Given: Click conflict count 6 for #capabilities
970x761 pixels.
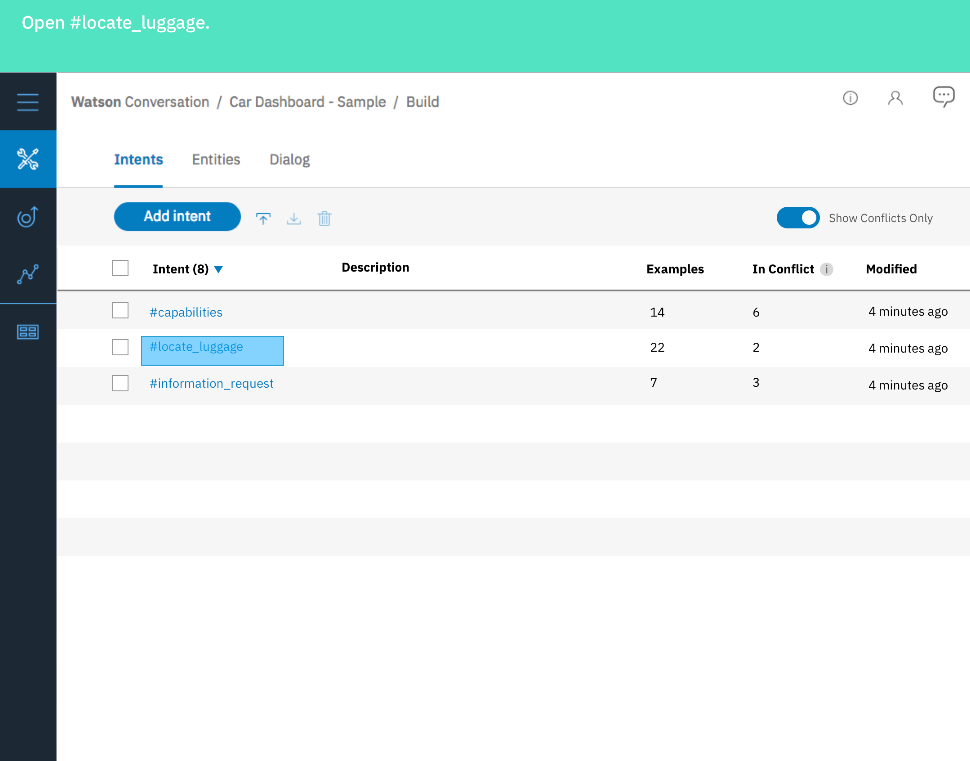Looking at the screenshot, I should pyautogui.click(x=756, y=312).
